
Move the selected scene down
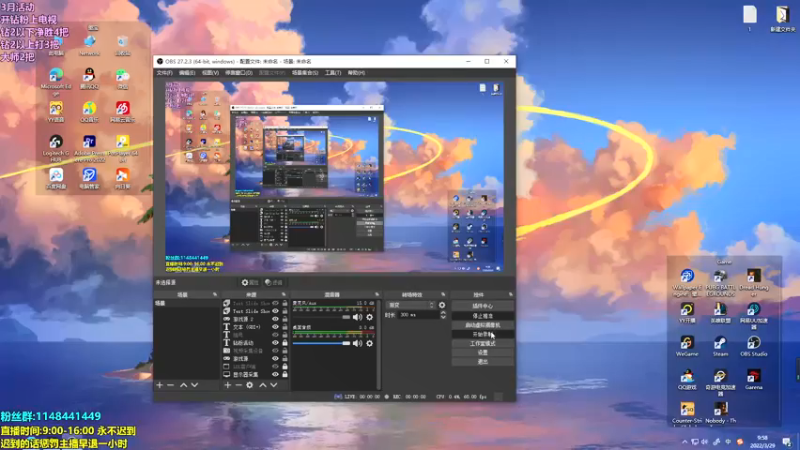click(x=194, y=385)
